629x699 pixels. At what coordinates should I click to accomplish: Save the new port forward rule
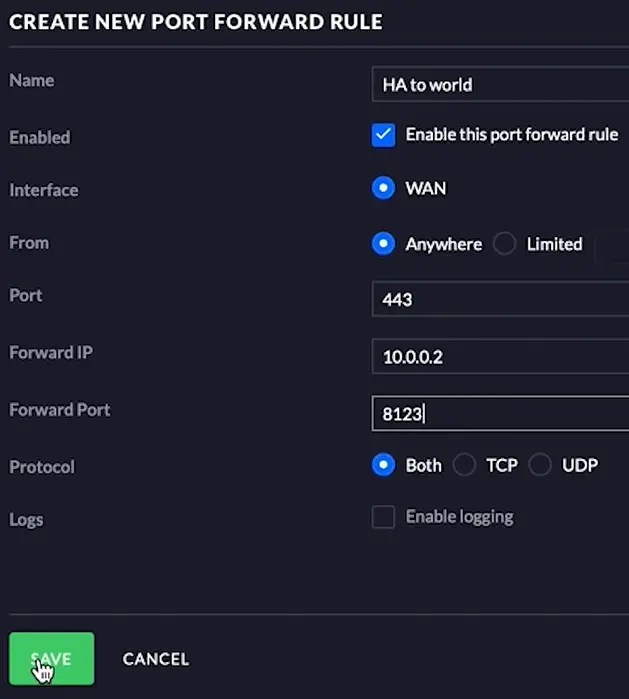point(52,658)
